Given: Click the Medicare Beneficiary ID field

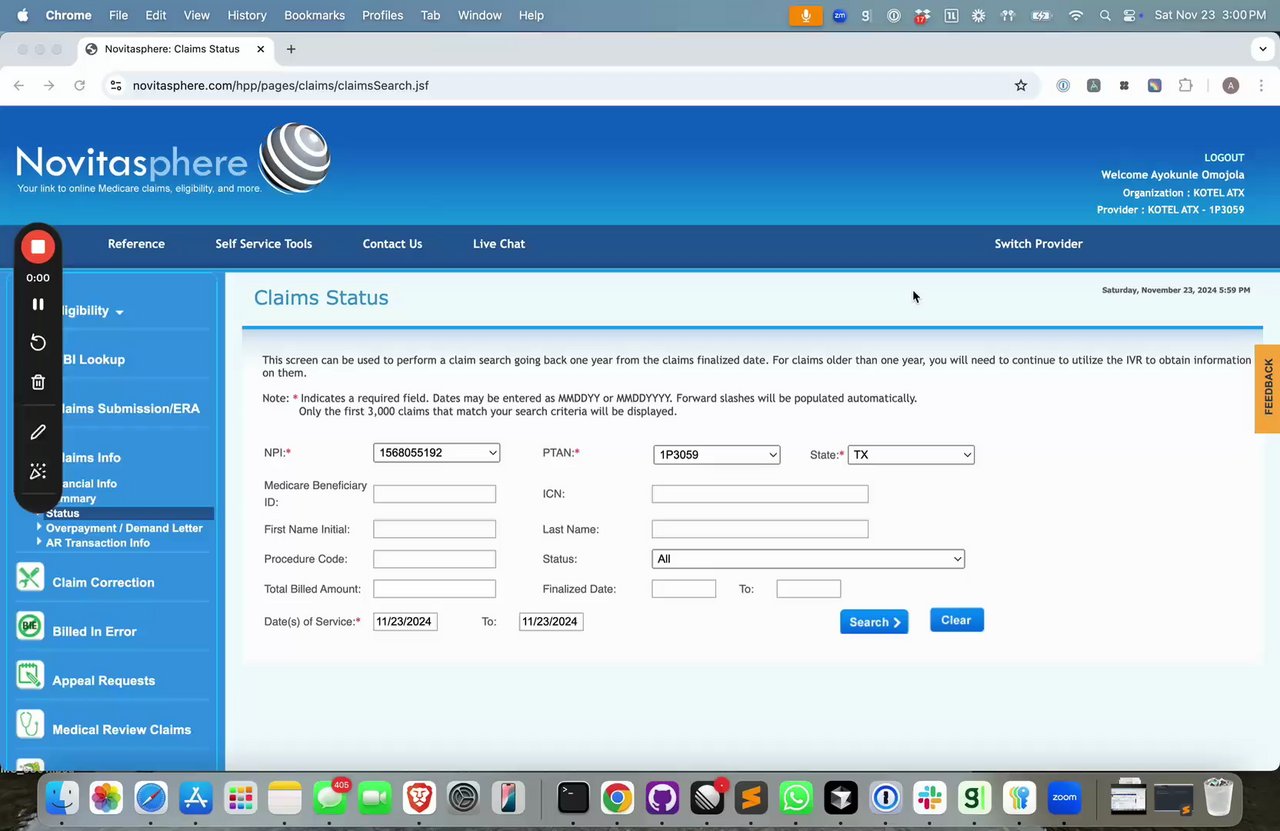Looking at the screenshot, I should tap(434, 494).
